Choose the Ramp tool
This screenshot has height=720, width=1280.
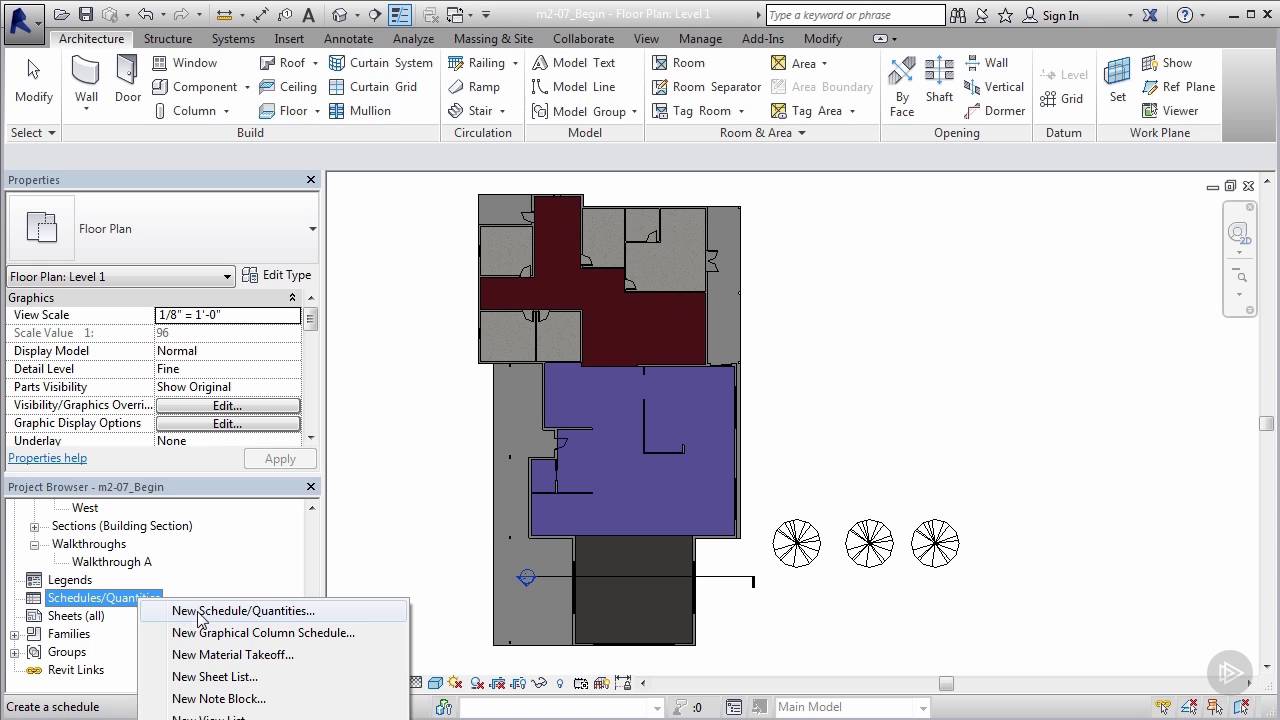pos(473,87)
